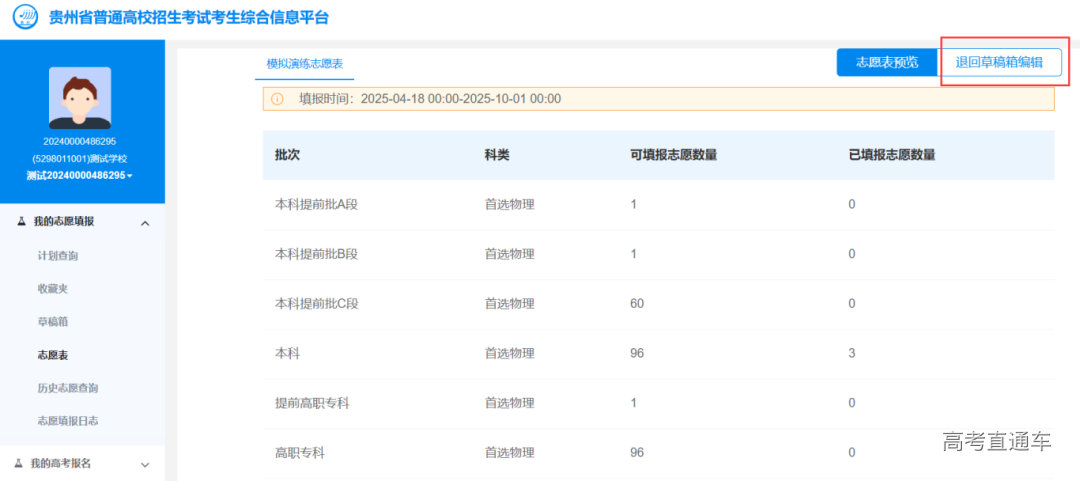
Task: Open 历史志愿查询 in the sidebar
Action: pyautogui.click(x=67, y=388)
